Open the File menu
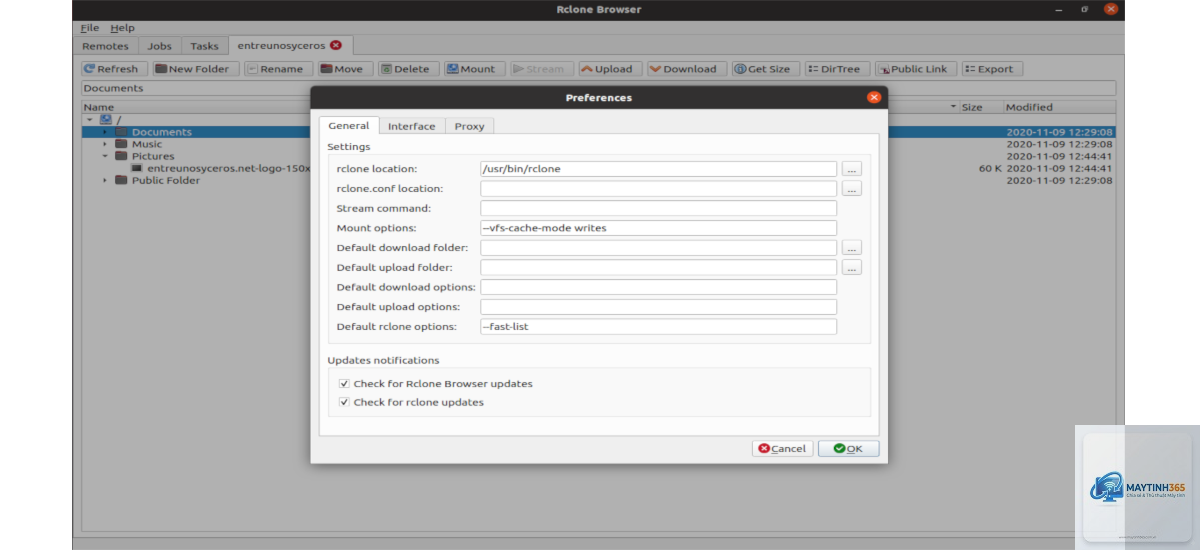The width and height of the screenshot is (1200, 550). 90,28
